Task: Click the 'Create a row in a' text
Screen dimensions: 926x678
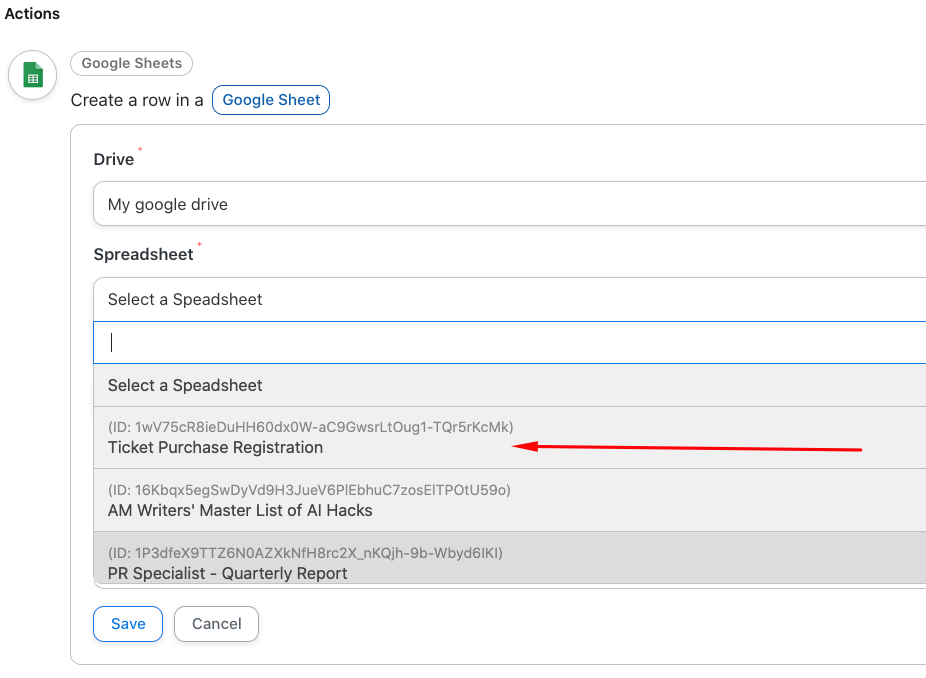Action: tap(137, 100)
